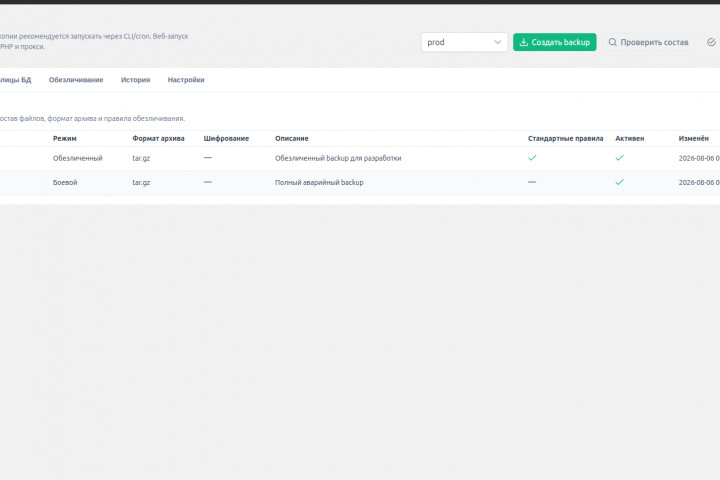
Task: Click the Шифрование column header
Action: point(226,138)
